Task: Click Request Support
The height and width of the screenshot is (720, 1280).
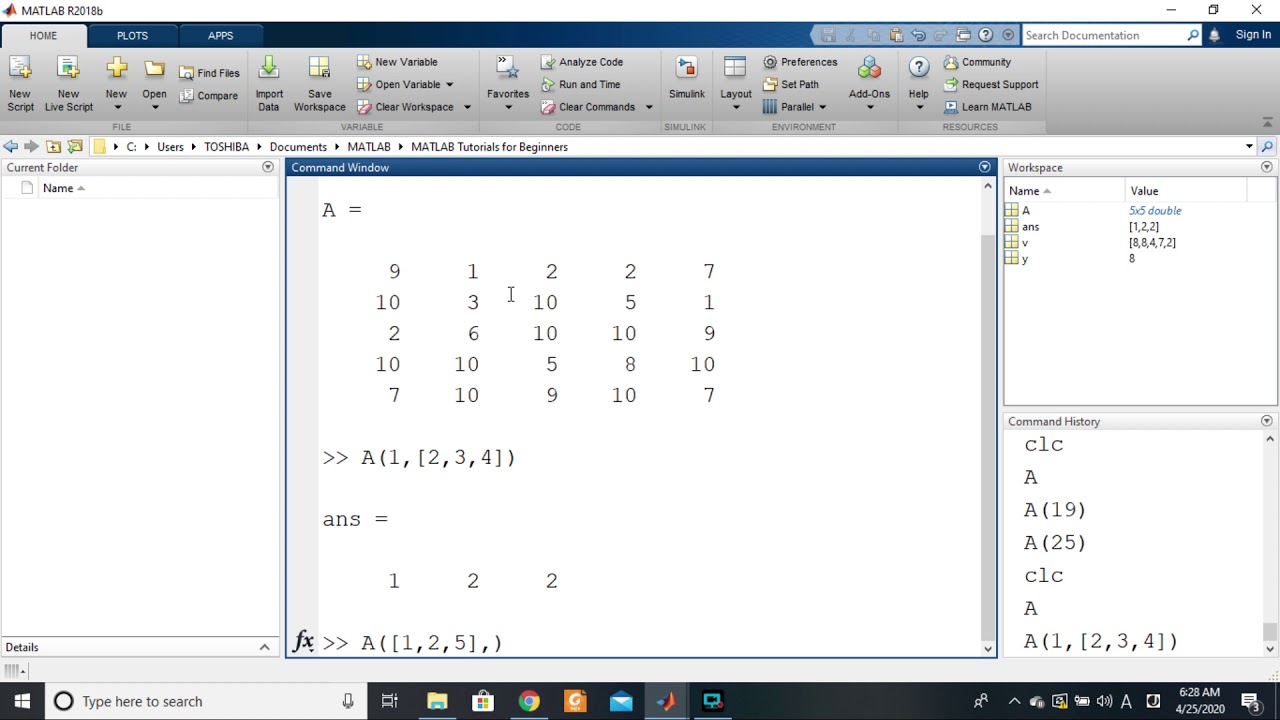Action: (x=991, y=84)
